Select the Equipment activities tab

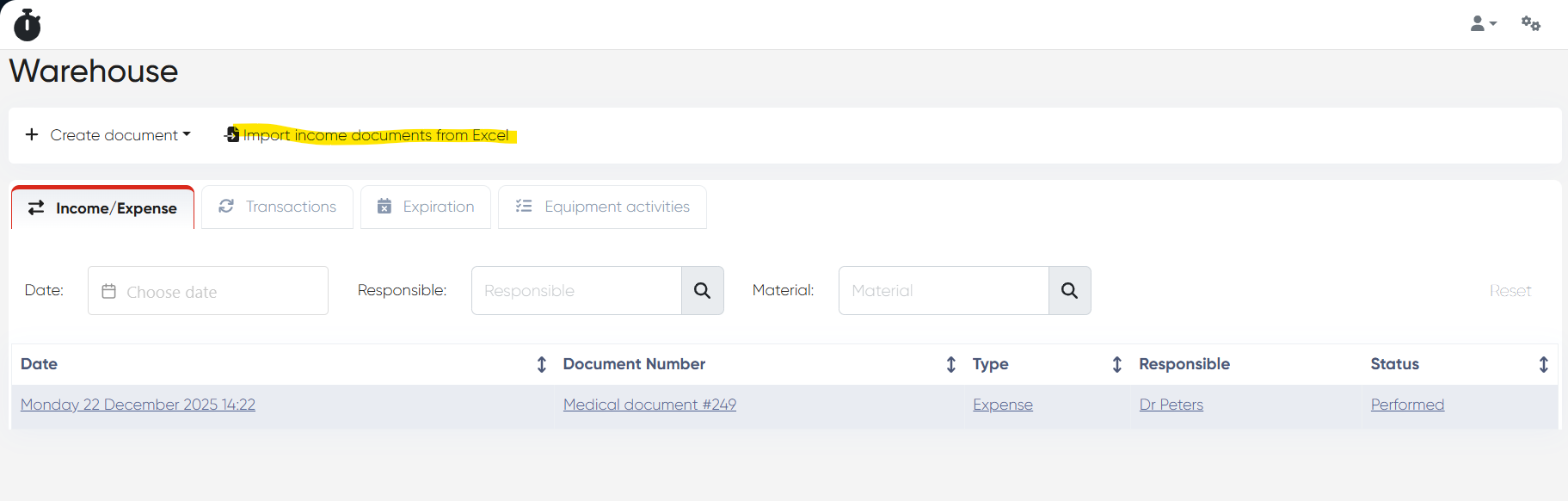click(602, 207)
